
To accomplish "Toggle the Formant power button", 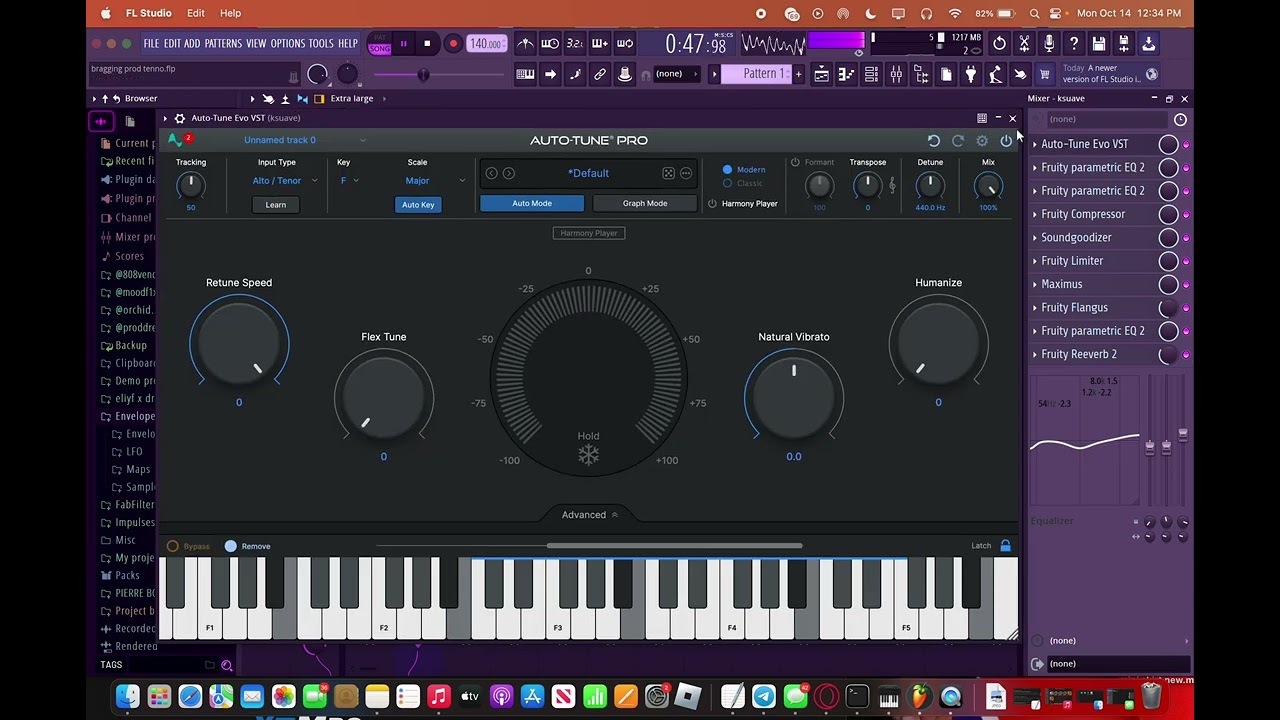I will (x=795, y=162).
